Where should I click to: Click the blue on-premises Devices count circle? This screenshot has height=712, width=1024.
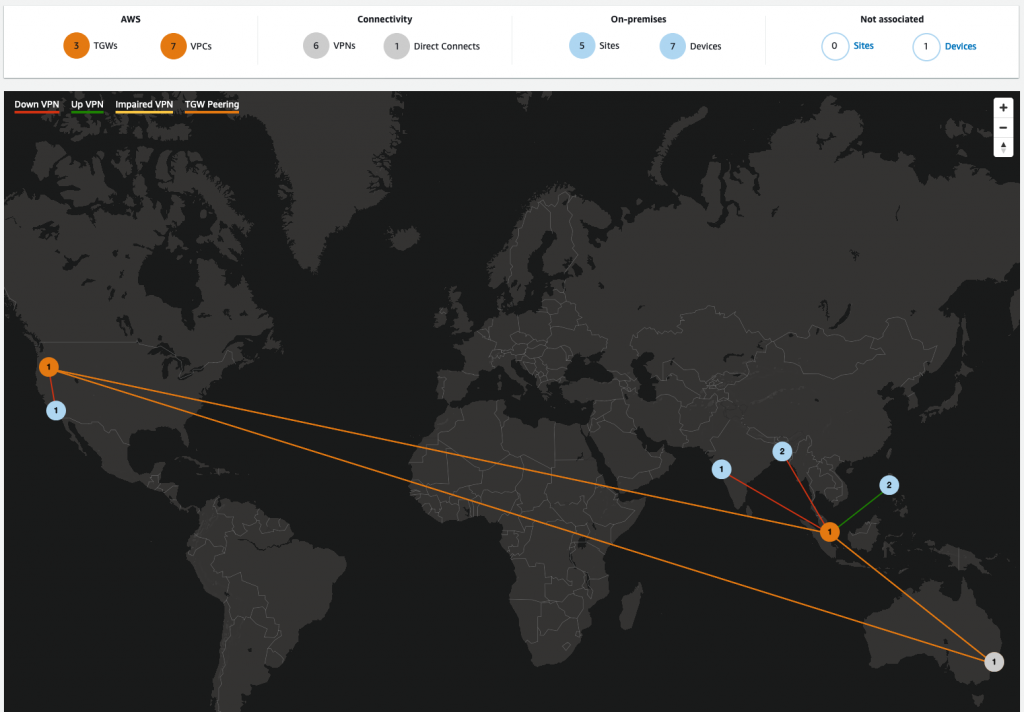click(x=673, y=46)
